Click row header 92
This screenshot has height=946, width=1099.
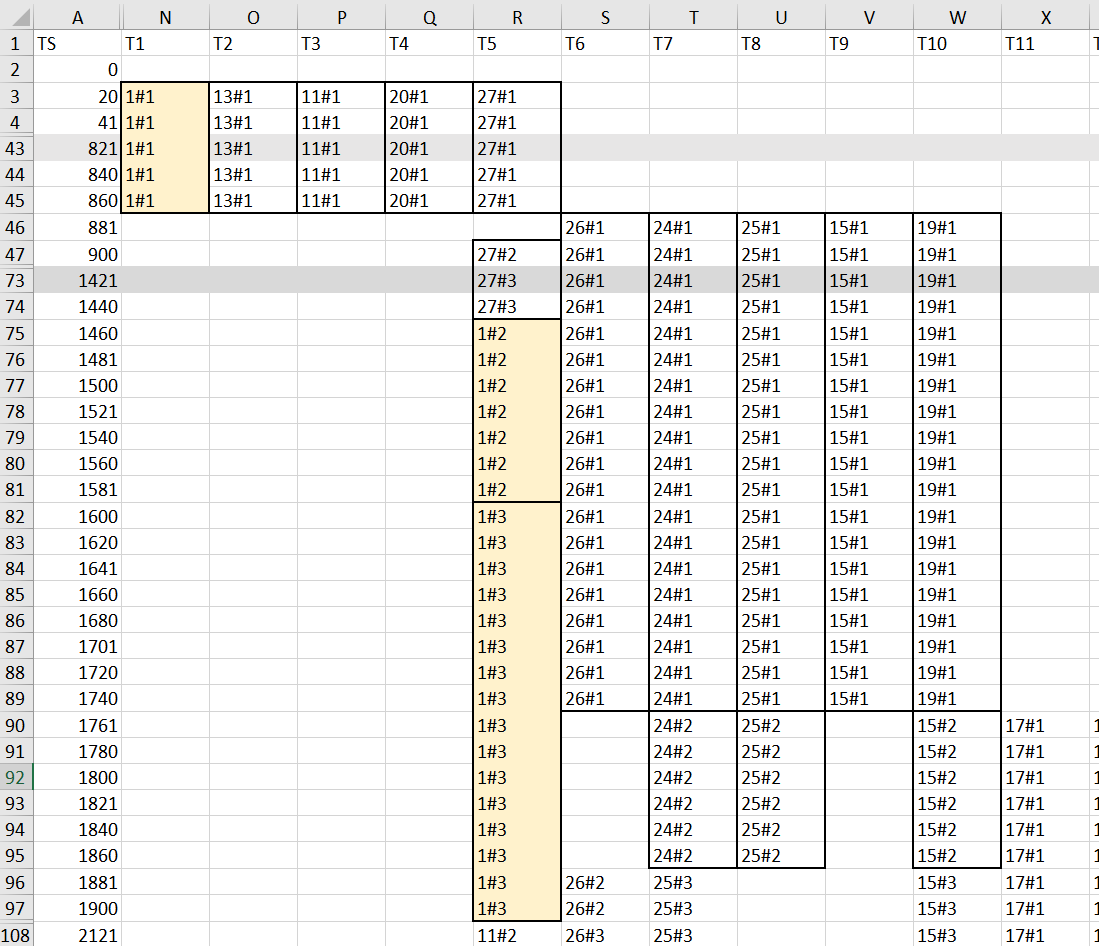[16, 777]
